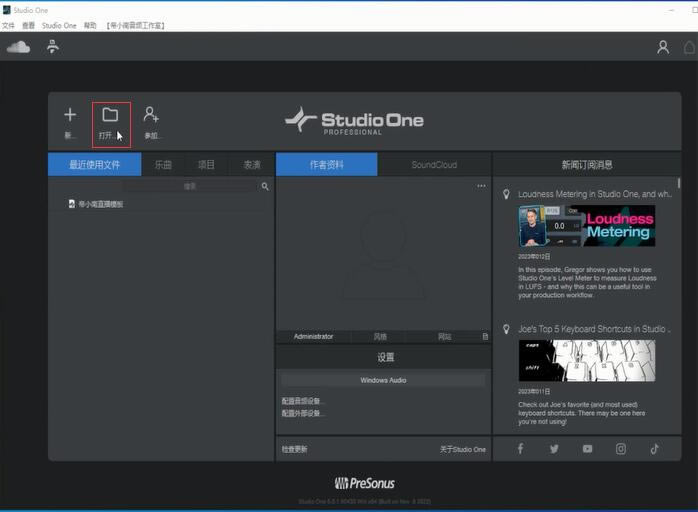Click 关于Studio One link
Viewport: 698px width, 512px height.
[463, 449]
